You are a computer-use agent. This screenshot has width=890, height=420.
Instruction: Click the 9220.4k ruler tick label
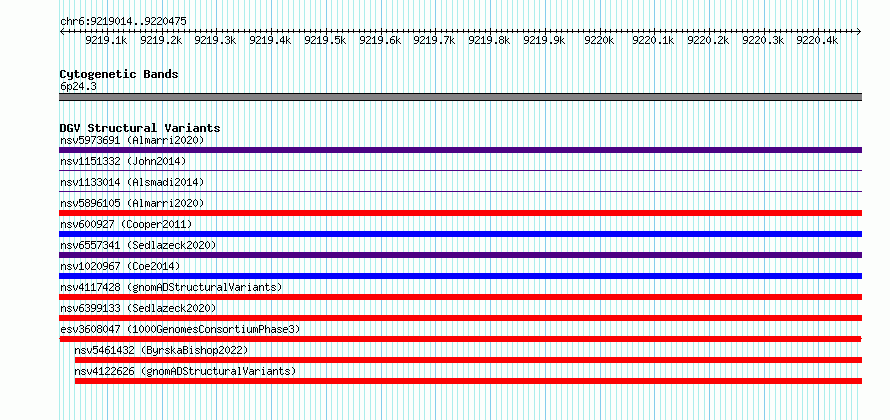coord(818,40)
